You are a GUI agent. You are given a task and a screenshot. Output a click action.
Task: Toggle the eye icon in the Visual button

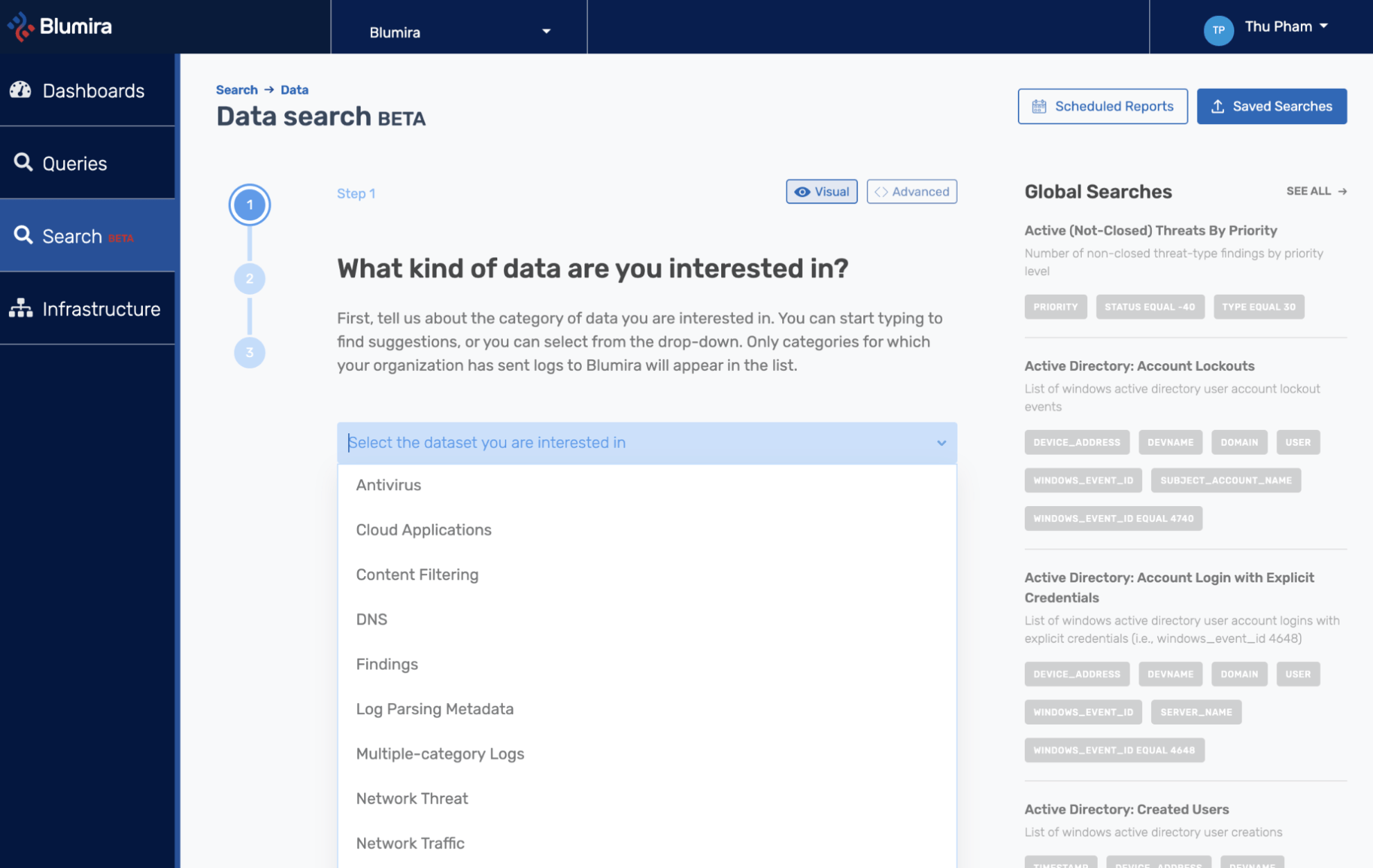click(802, 191)
